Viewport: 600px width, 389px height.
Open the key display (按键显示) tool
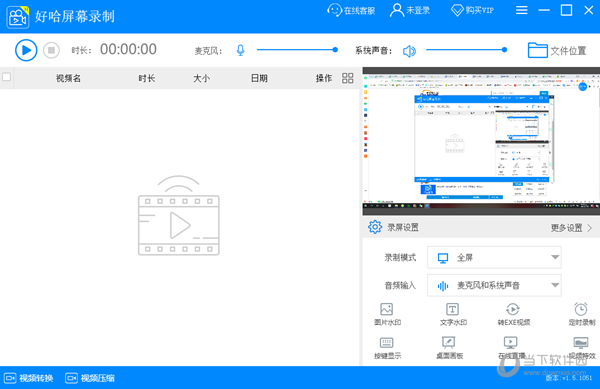pos(387,348)
